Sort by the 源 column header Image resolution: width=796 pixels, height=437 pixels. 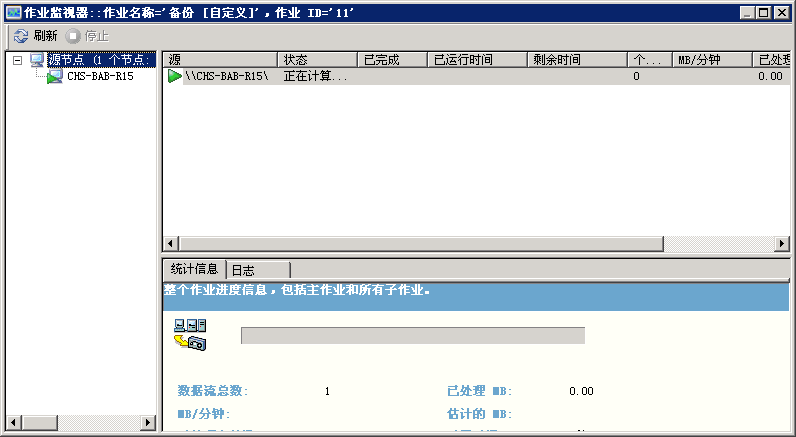pos(220,60)
